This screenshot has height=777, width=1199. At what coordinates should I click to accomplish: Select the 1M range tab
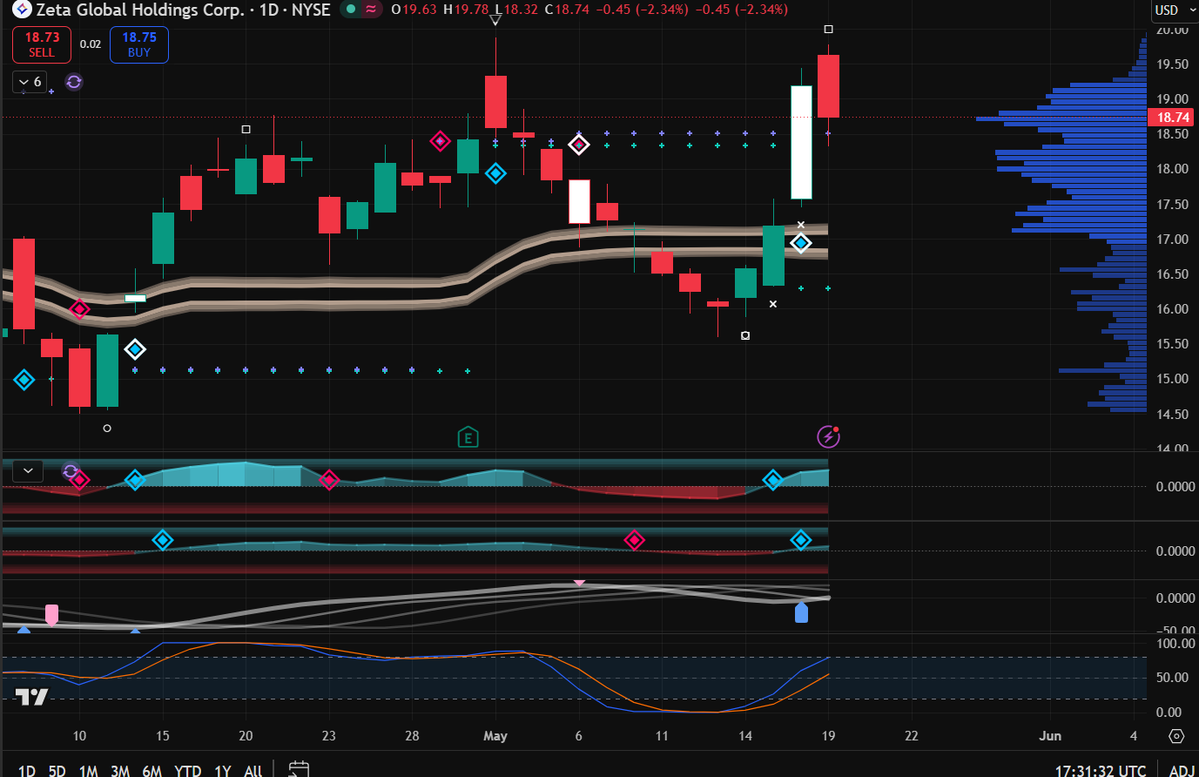point(88,770)
